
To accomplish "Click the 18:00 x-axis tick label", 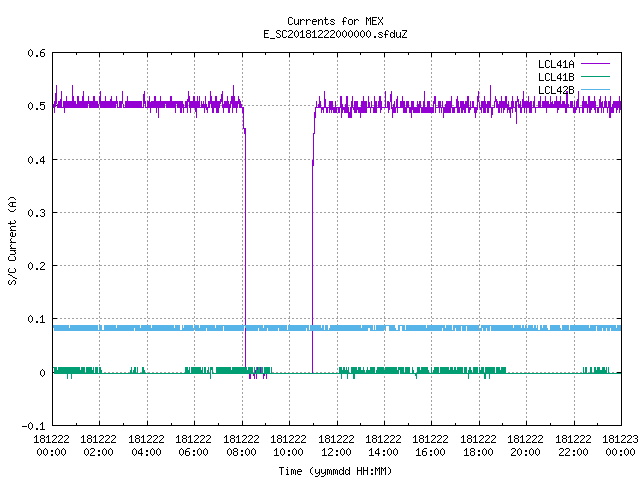I will pyautogui.click(x=478, y=446).
